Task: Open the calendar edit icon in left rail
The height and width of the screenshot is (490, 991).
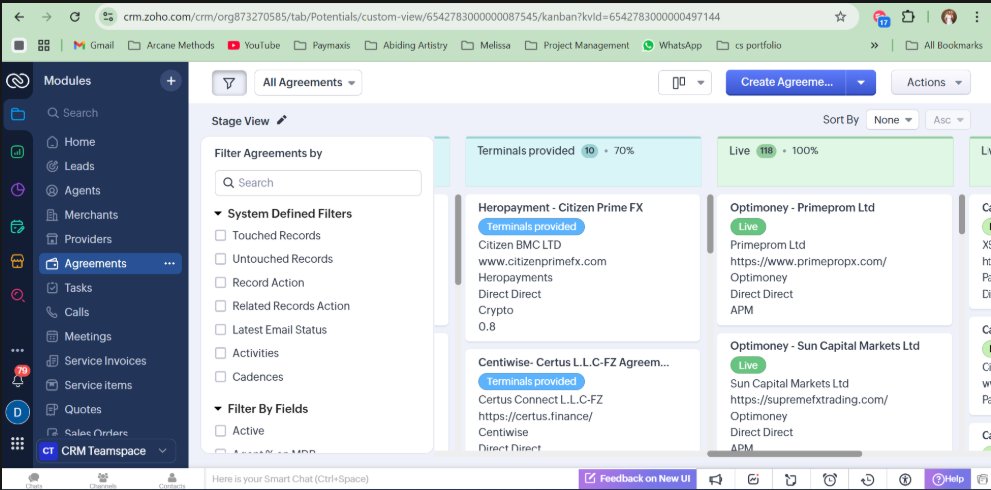Action: [18, 226]
